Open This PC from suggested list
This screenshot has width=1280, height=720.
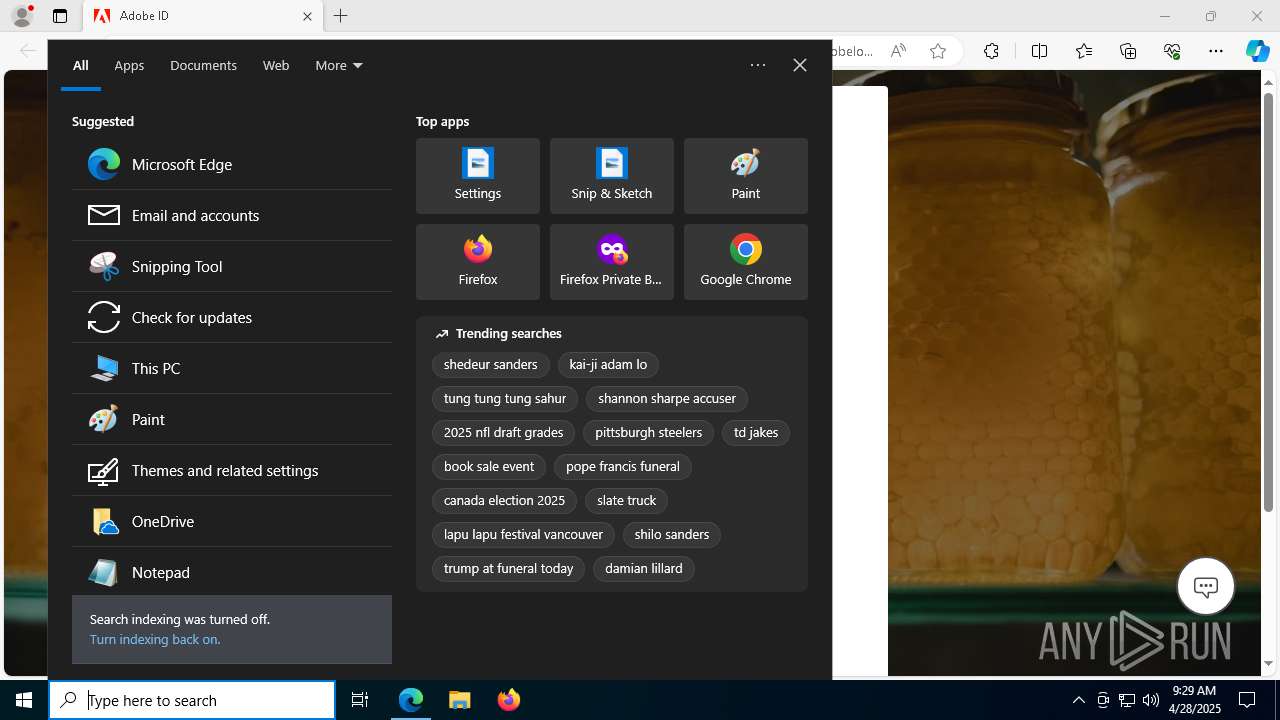[x=232, y=368]
